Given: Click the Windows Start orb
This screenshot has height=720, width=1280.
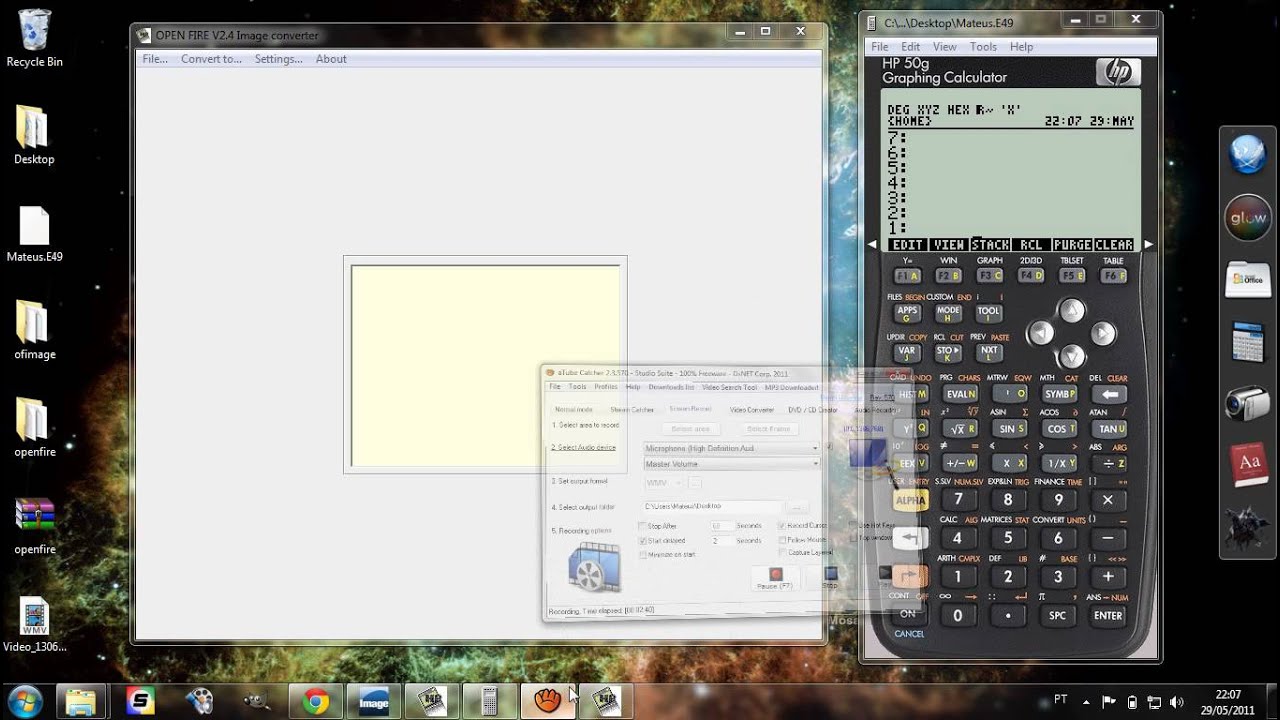Looking at the screenshot, I should [24, 702].
